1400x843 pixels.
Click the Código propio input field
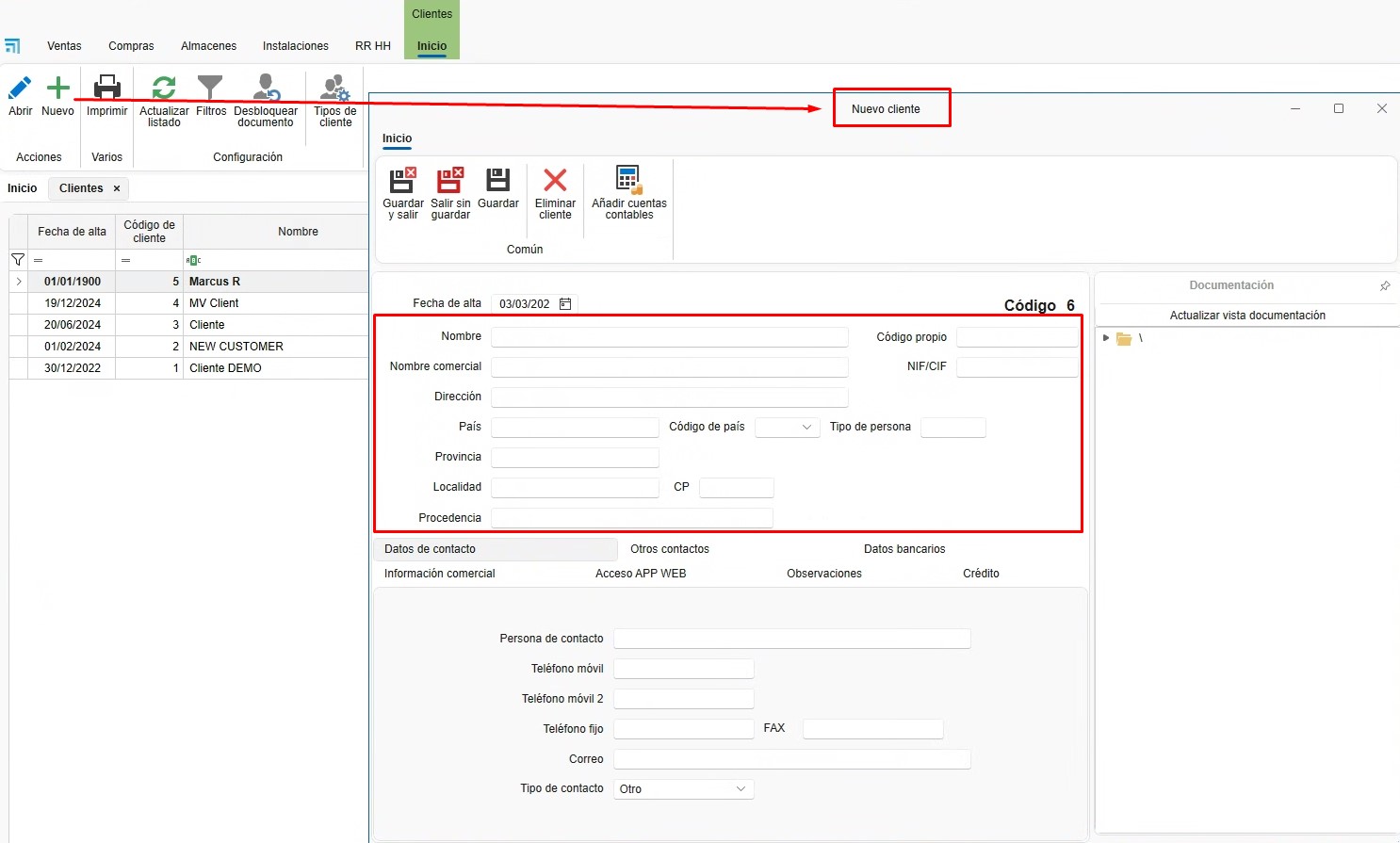coord(1017,337)
